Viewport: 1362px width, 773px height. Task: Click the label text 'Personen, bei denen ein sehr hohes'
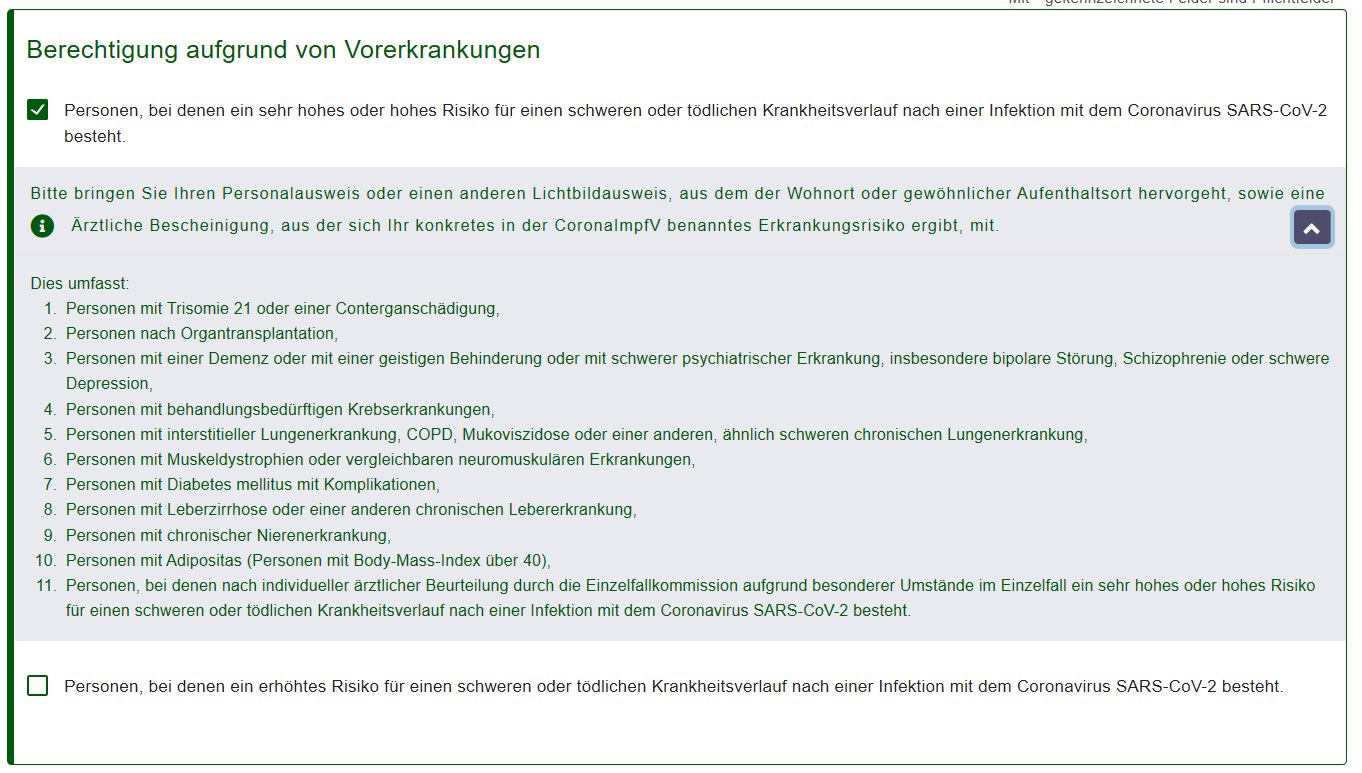[694, 110]
